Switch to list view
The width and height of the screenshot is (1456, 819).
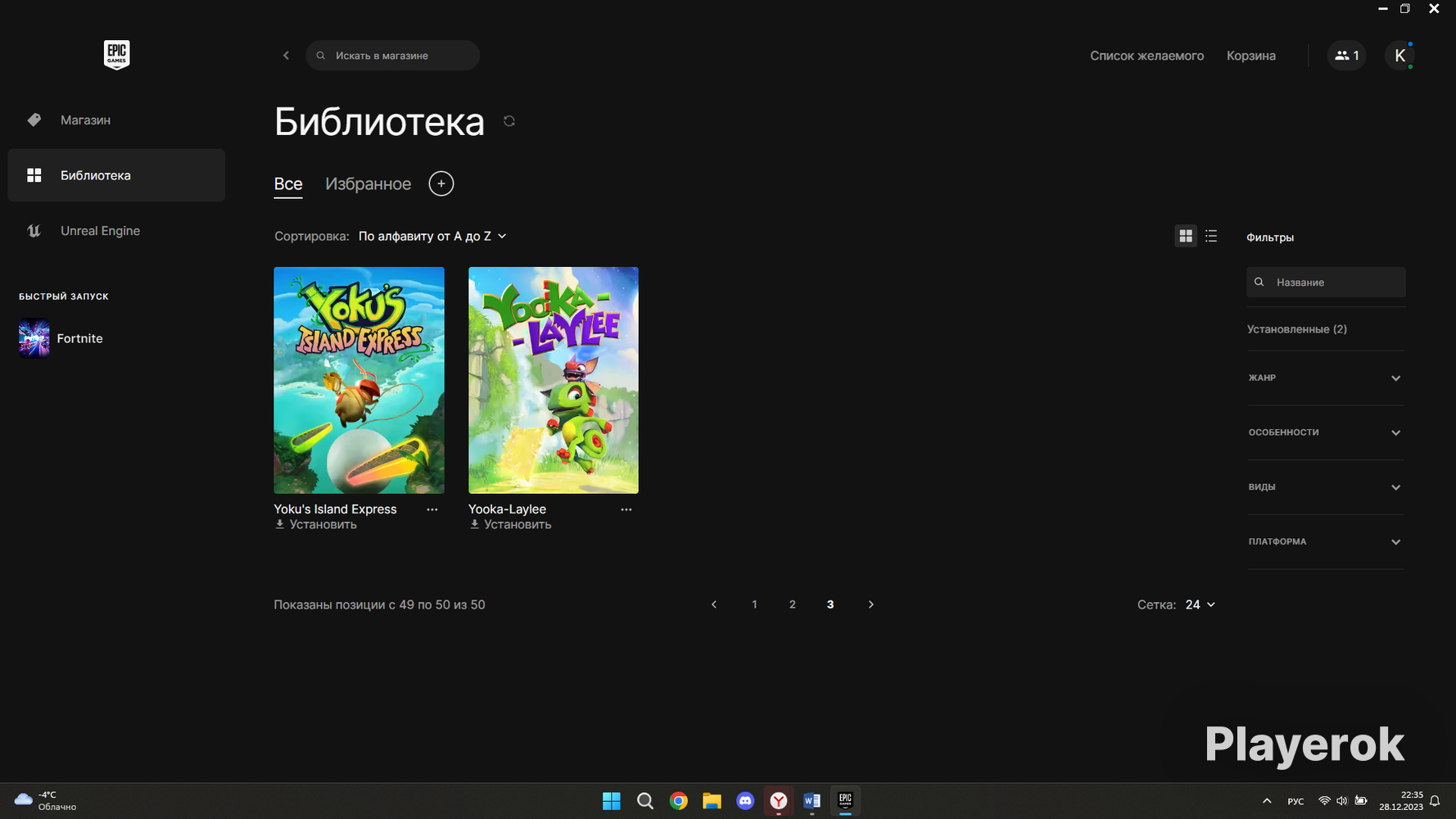pos(1211,236)
